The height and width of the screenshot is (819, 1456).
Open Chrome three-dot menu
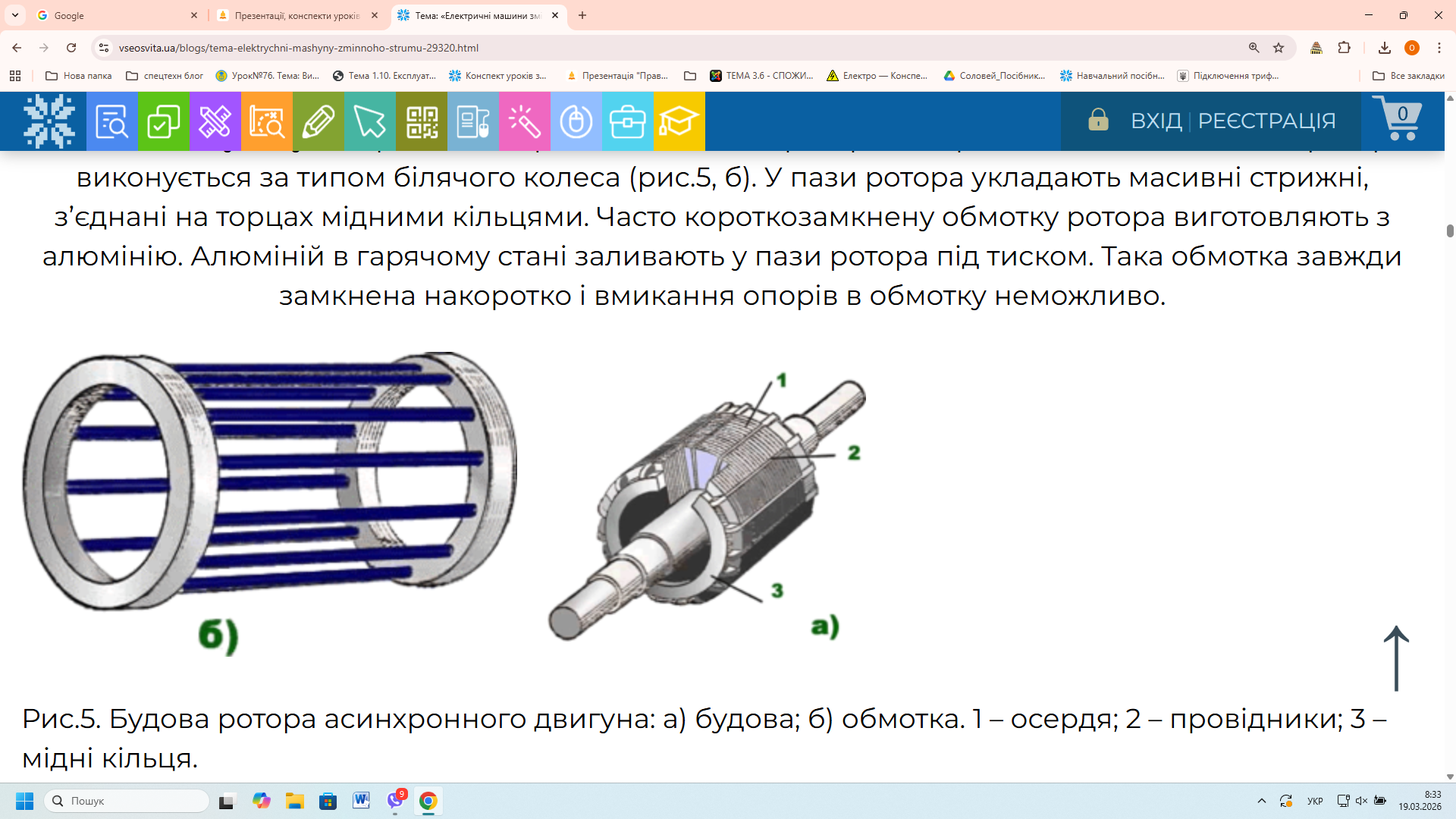tap(1439, 48)
